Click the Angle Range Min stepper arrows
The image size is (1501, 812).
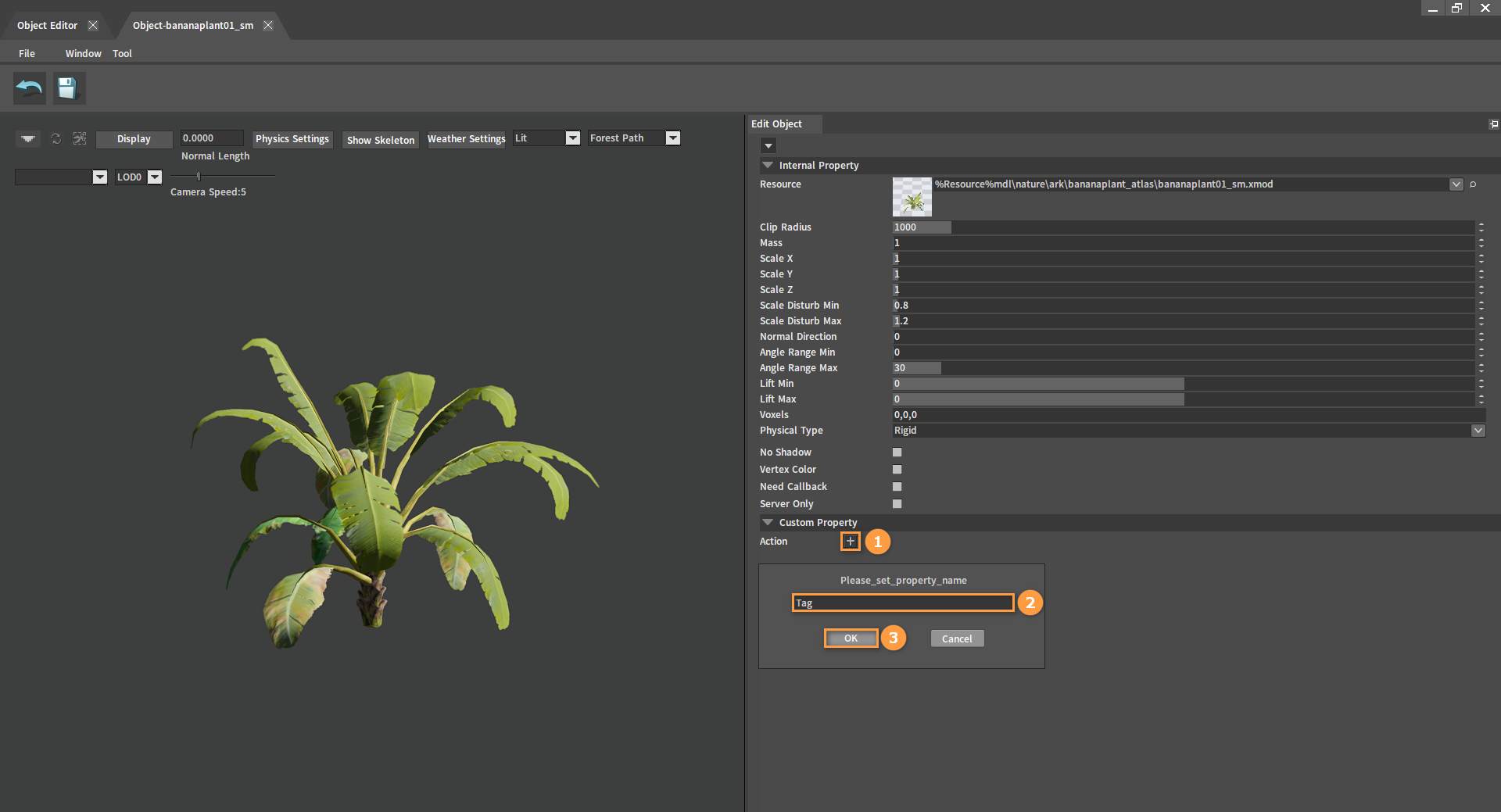point(1481,352)
